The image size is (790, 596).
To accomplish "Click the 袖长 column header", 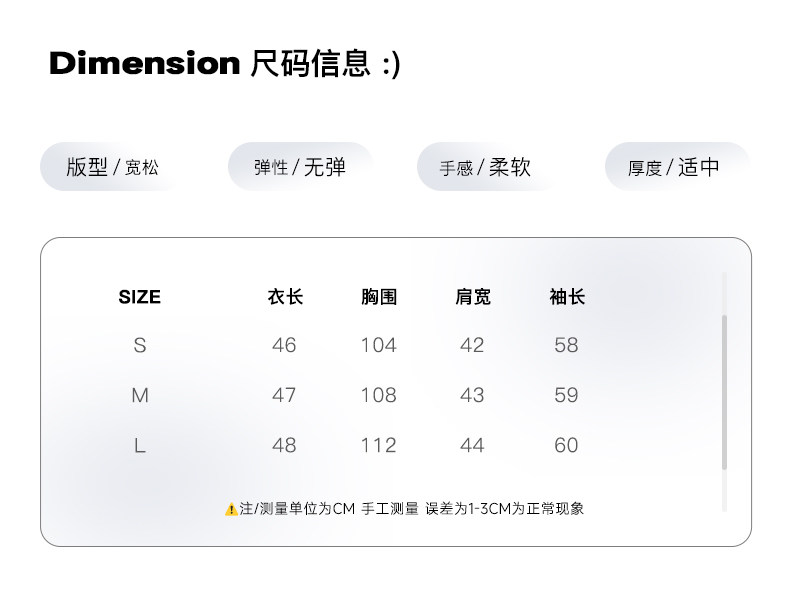I will (566, 297).
